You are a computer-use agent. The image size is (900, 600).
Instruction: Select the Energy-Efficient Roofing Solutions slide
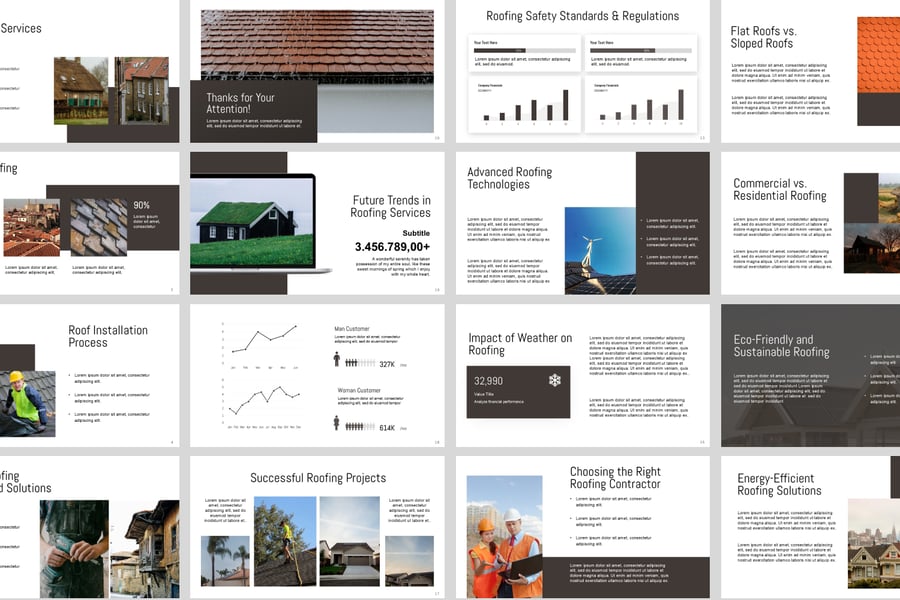(810, 527)
